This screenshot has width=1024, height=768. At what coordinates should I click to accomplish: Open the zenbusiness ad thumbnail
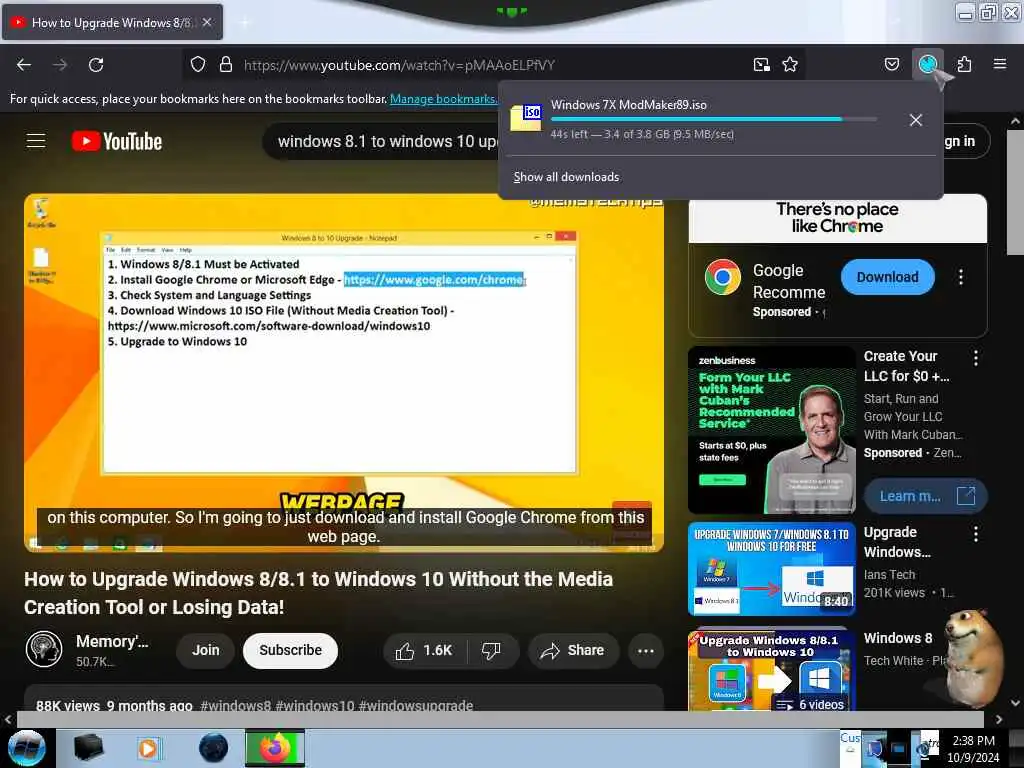click(x=772, y=430)
